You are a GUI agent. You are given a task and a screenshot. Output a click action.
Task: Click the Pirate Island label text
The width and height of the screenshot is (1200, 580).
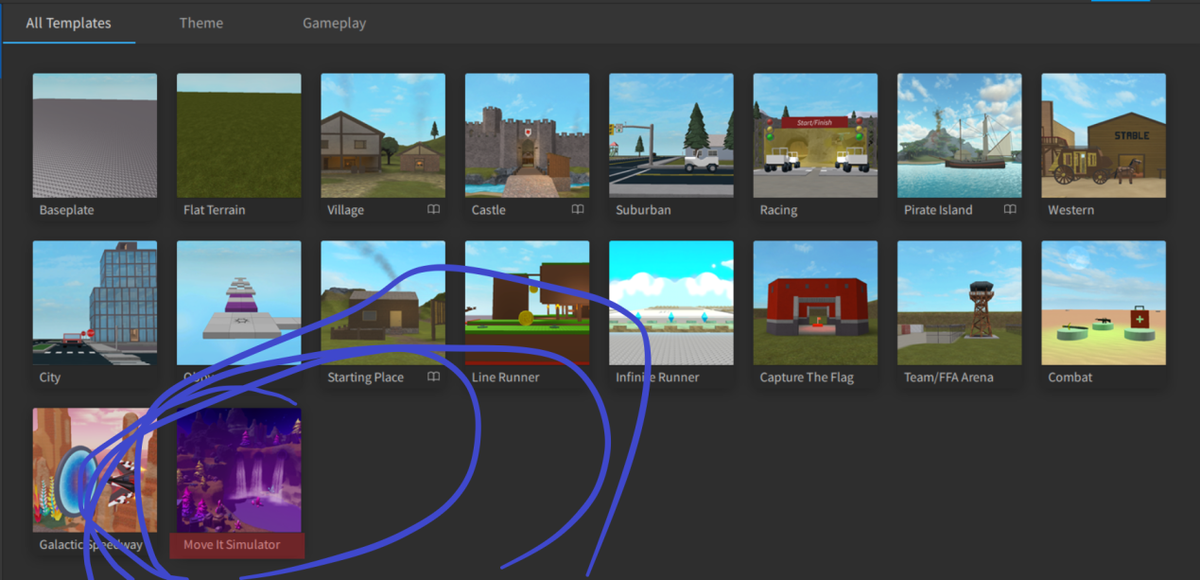coord(938,210)
